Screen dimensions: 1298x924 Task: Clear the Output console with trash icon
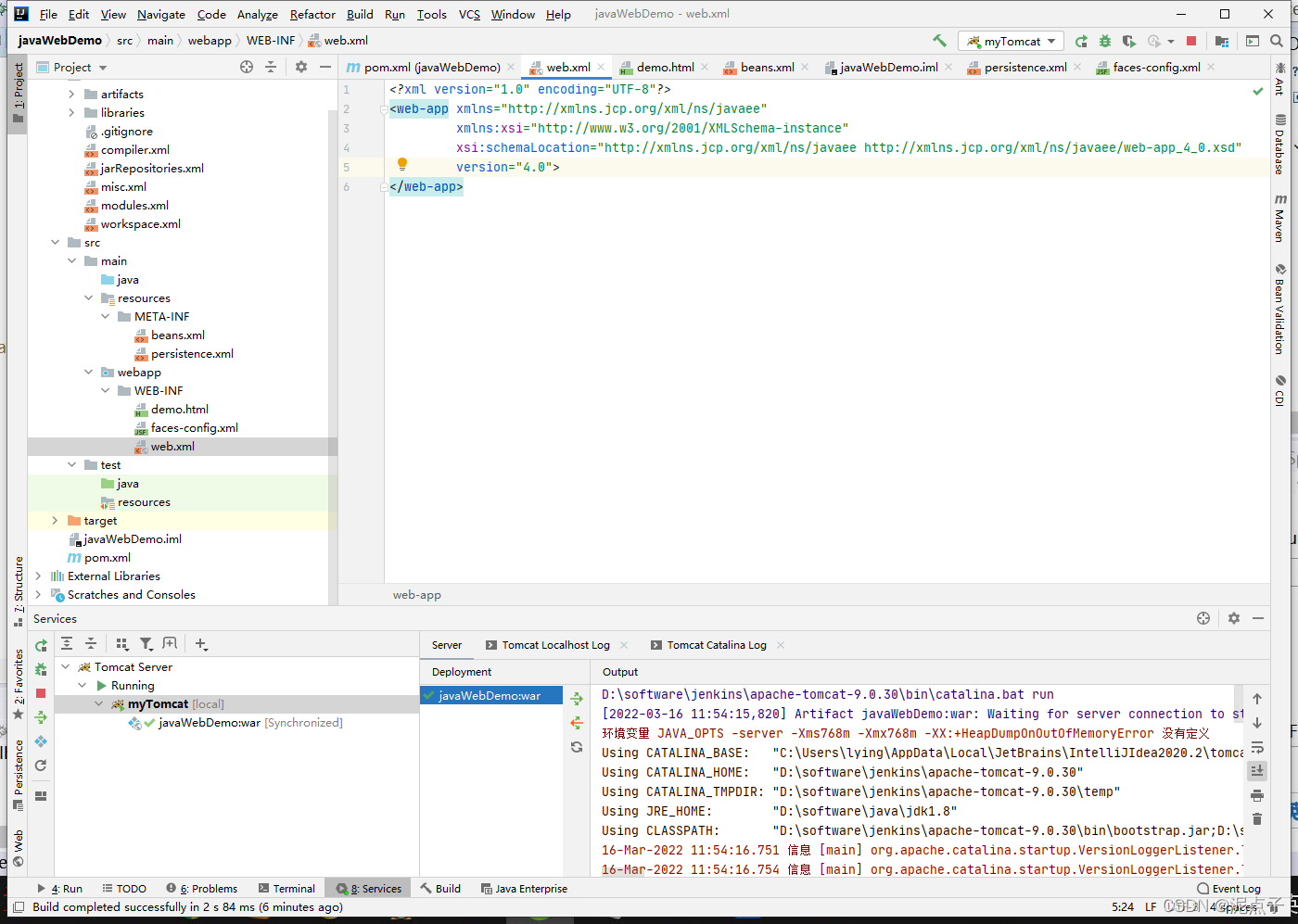click(x=1257, y=819)
